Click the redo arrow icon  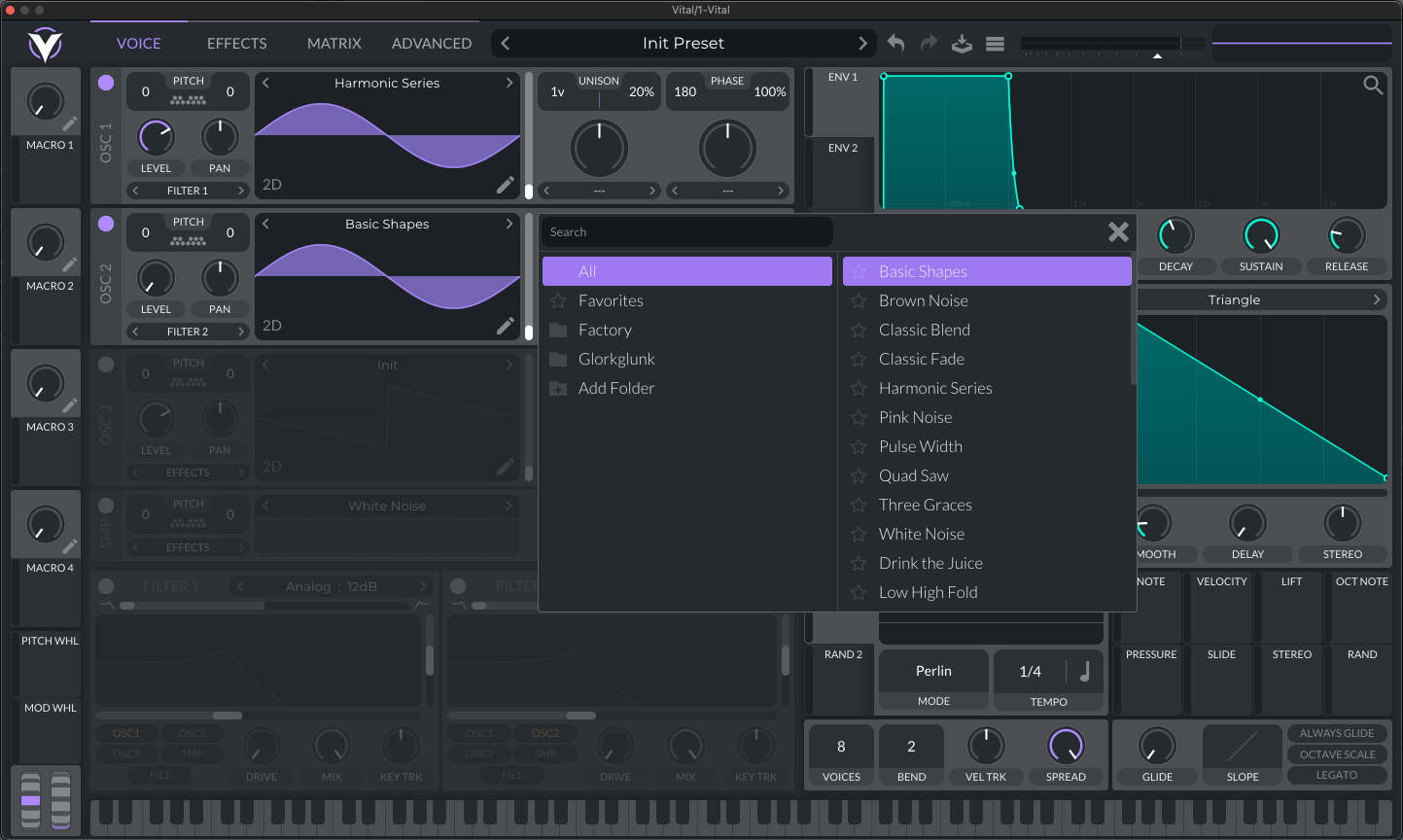(x=929, y=44)
